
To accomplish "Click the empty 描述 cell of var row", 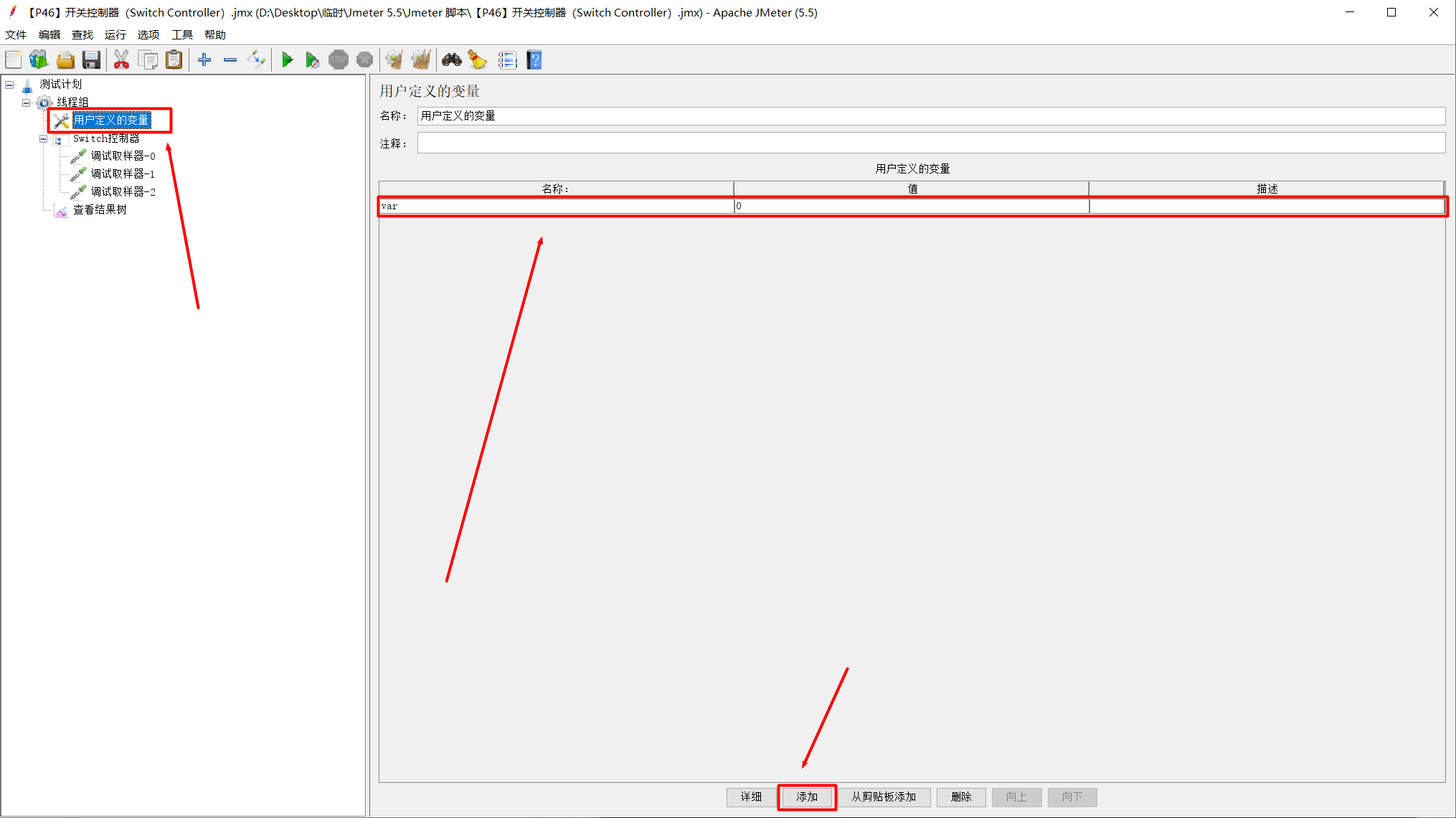I will pyautogui.click(x=1267, y=206).
